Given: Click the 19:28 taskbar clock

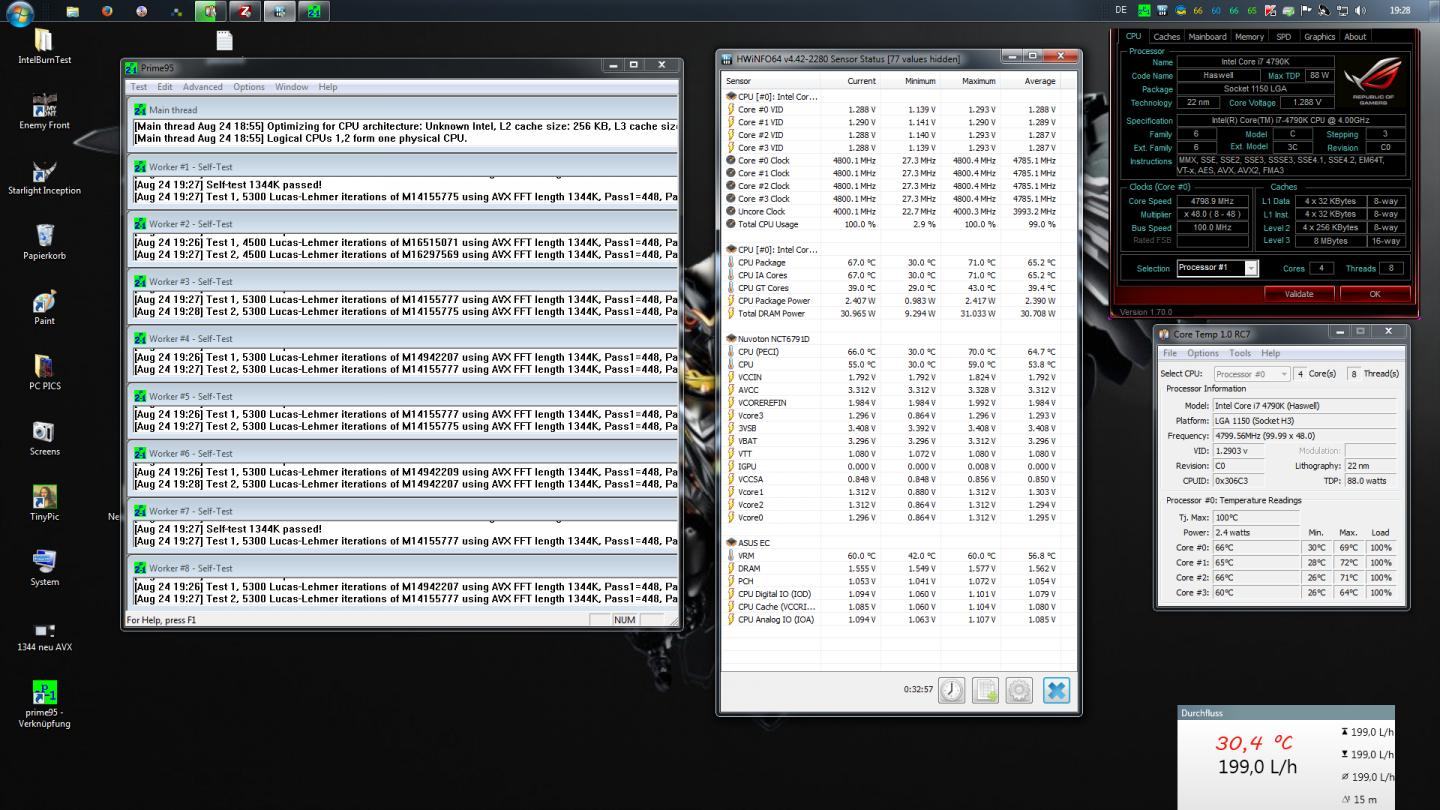Looking at the screenshot, I should click(x=1400, y=10).
